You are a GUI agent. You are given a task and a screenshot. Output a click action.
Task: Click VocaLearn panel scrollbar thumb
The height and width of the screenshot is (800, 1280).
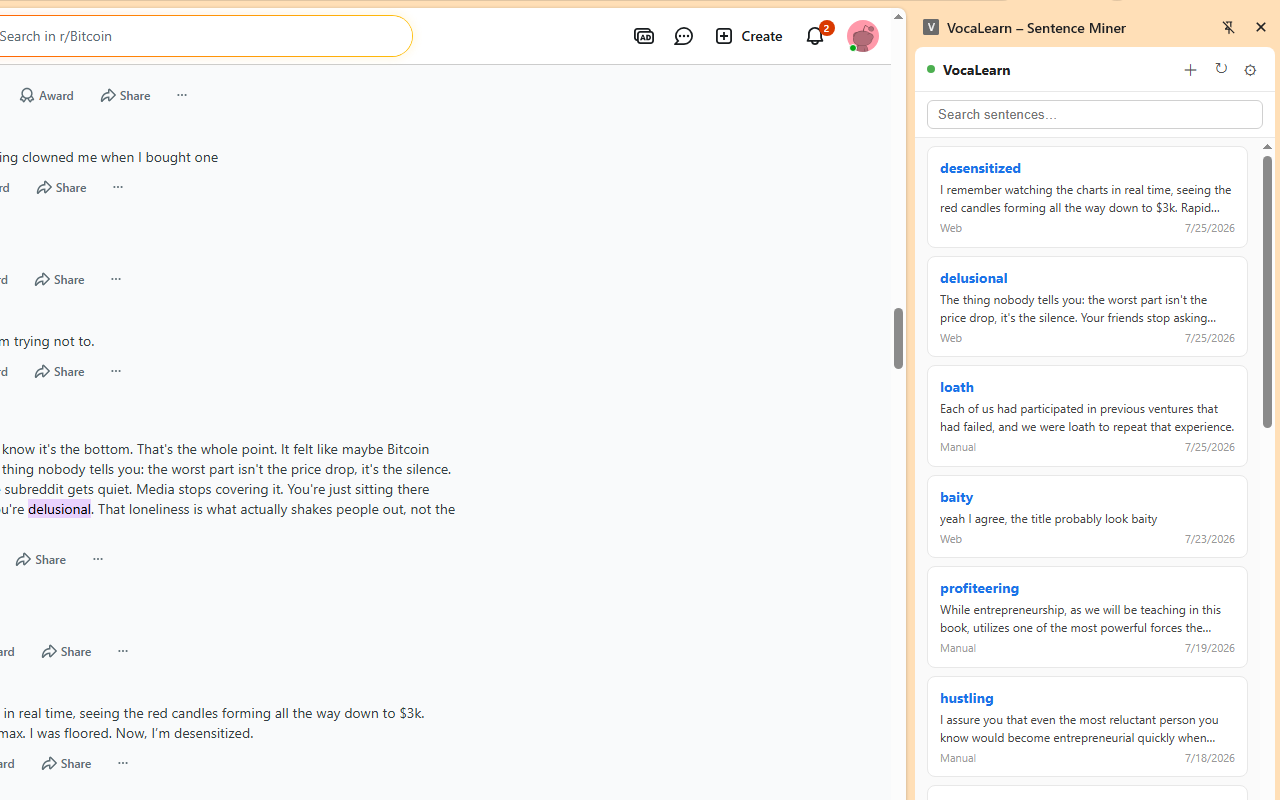pos(1267,292)
